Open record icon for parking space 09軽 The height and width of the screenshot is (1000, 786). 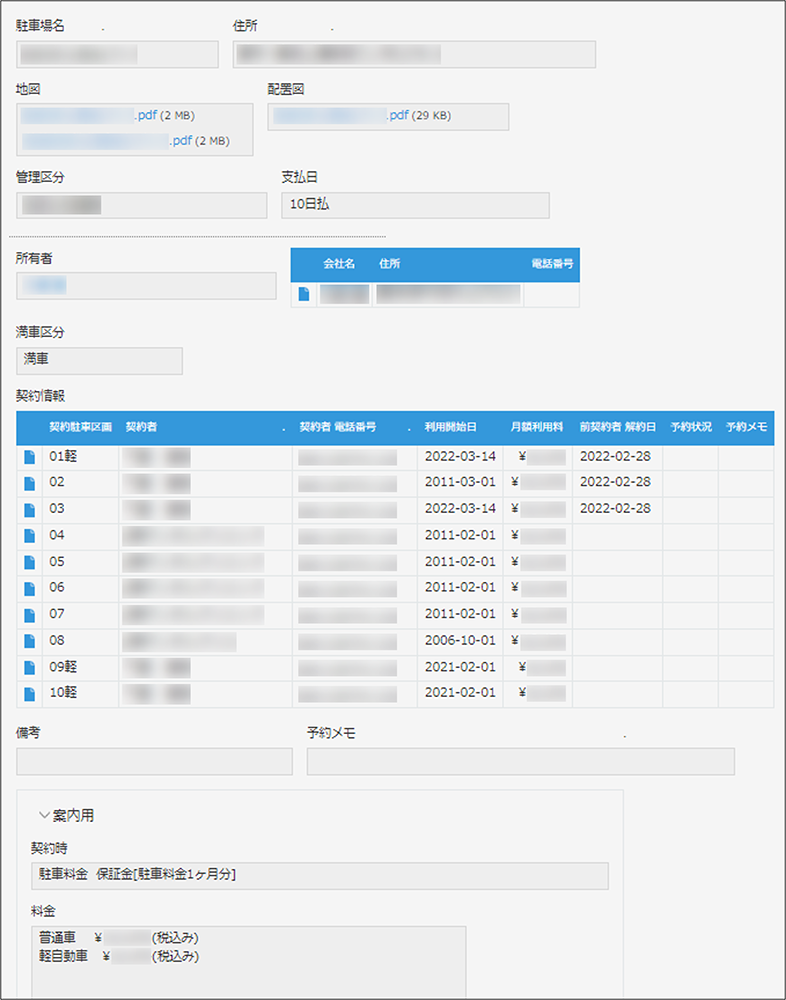point(29,667)
